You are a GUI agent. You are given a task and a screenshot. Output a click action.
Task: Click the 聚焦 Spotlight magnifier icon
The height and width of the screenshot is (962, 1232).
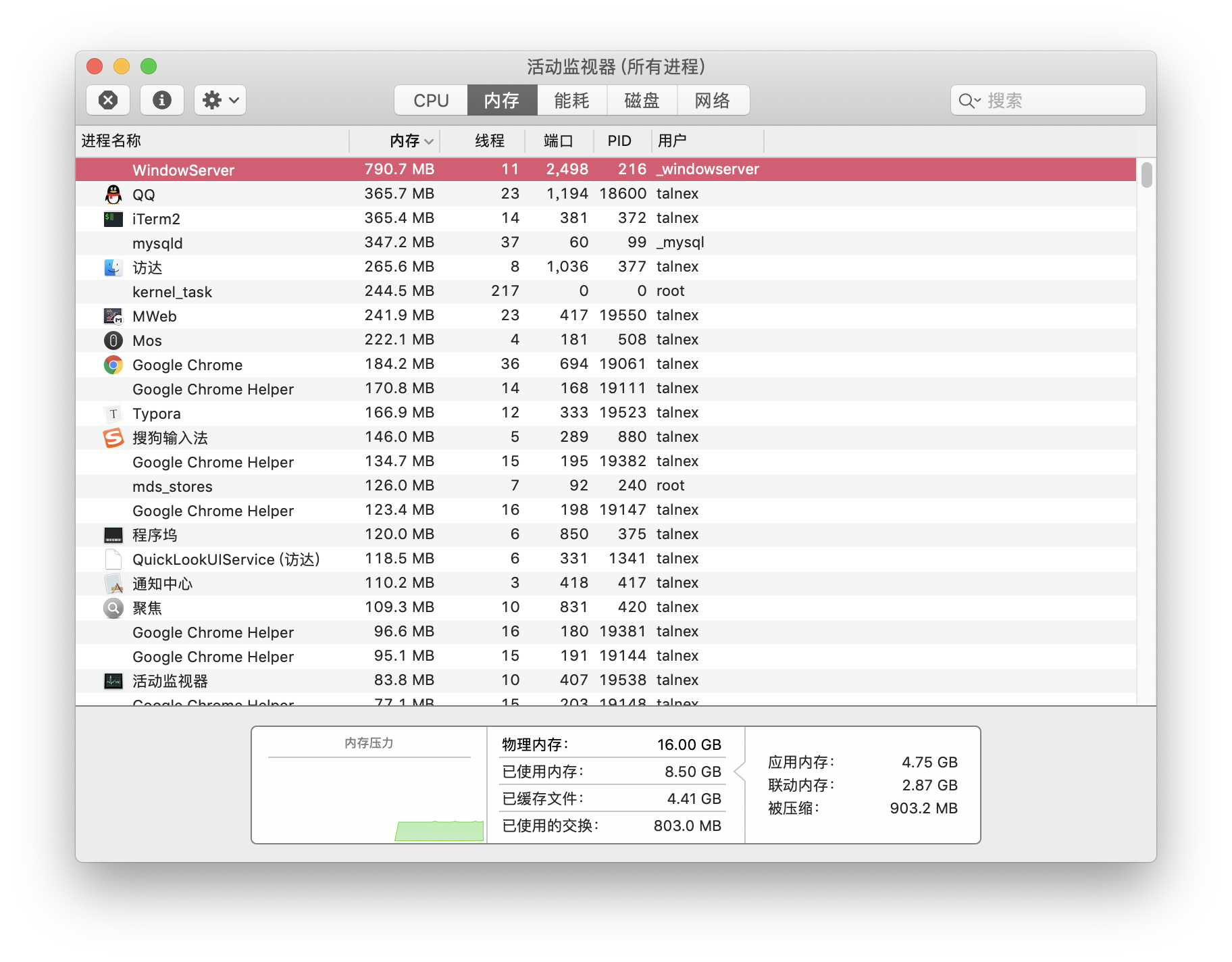[113, 608]
